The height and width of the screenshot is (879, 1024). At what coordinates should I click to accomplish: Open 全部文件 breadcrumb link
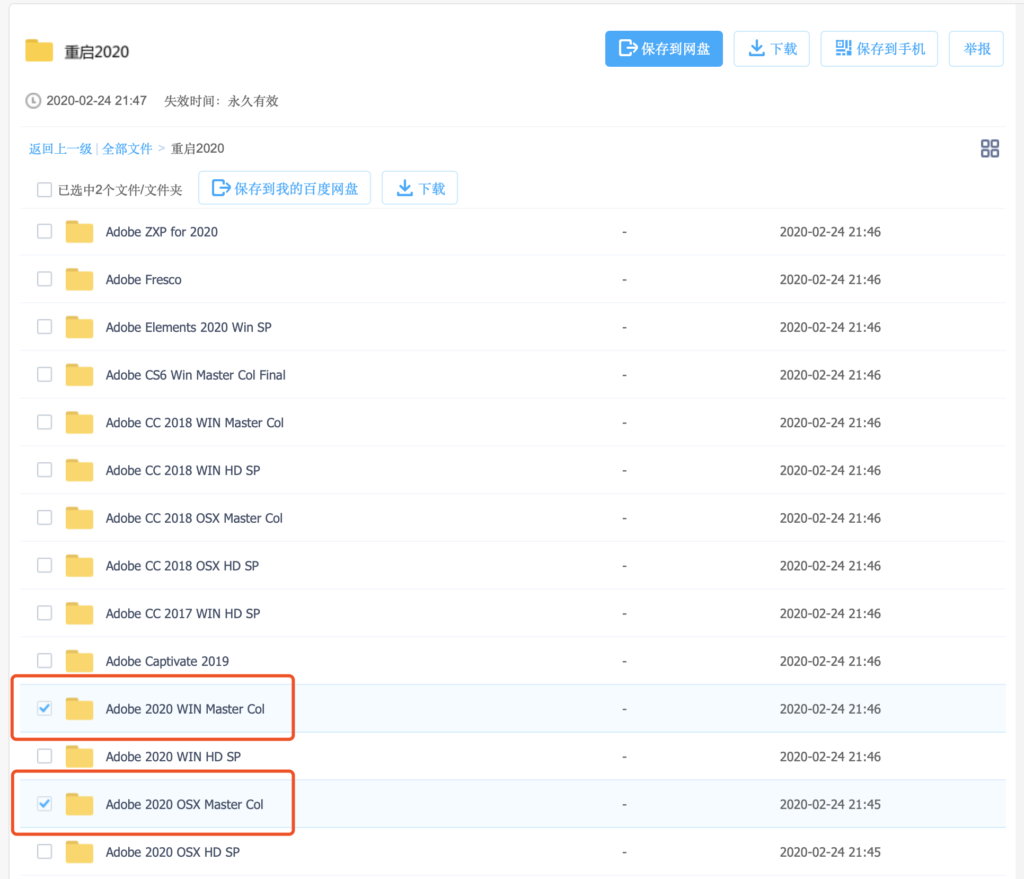pyautogui.click(x=127, y=149)
